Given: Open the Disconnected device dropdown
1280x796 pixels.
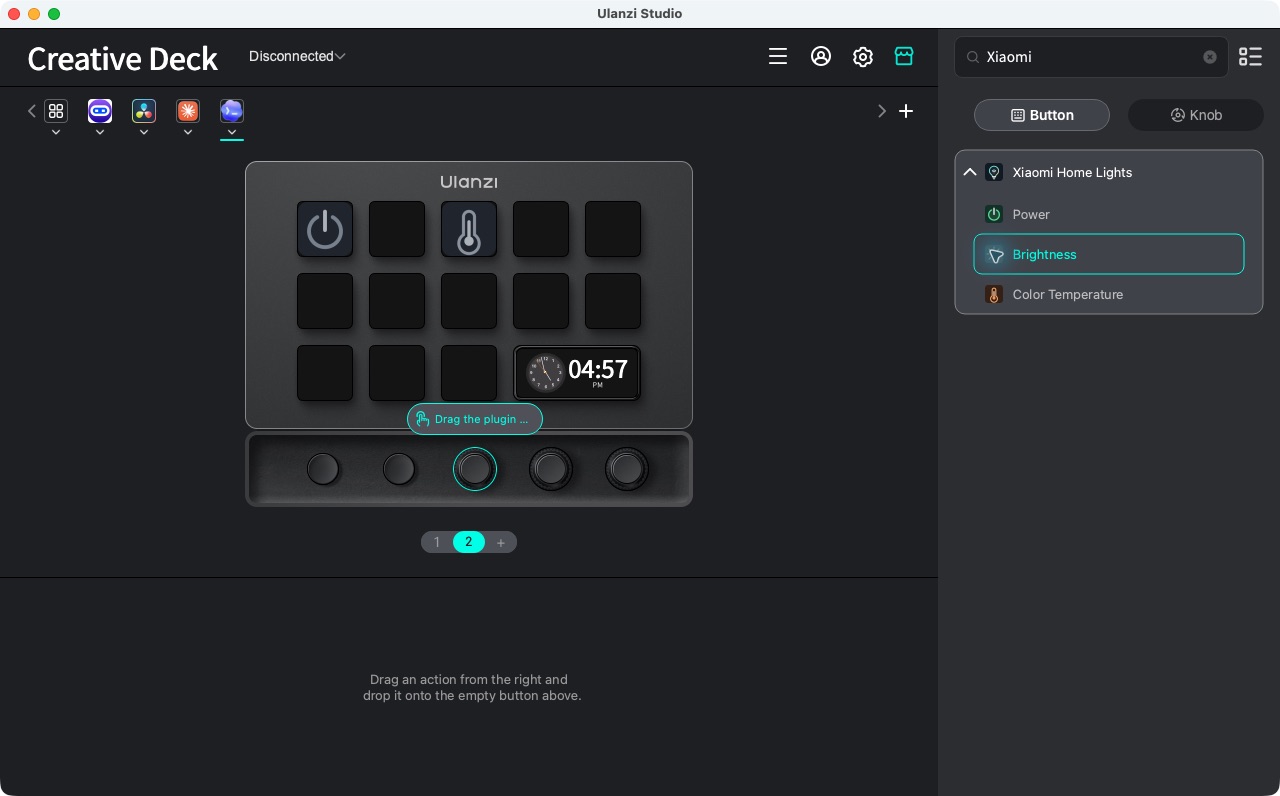Looking at the screenshot, I should (x=297, y=56).
